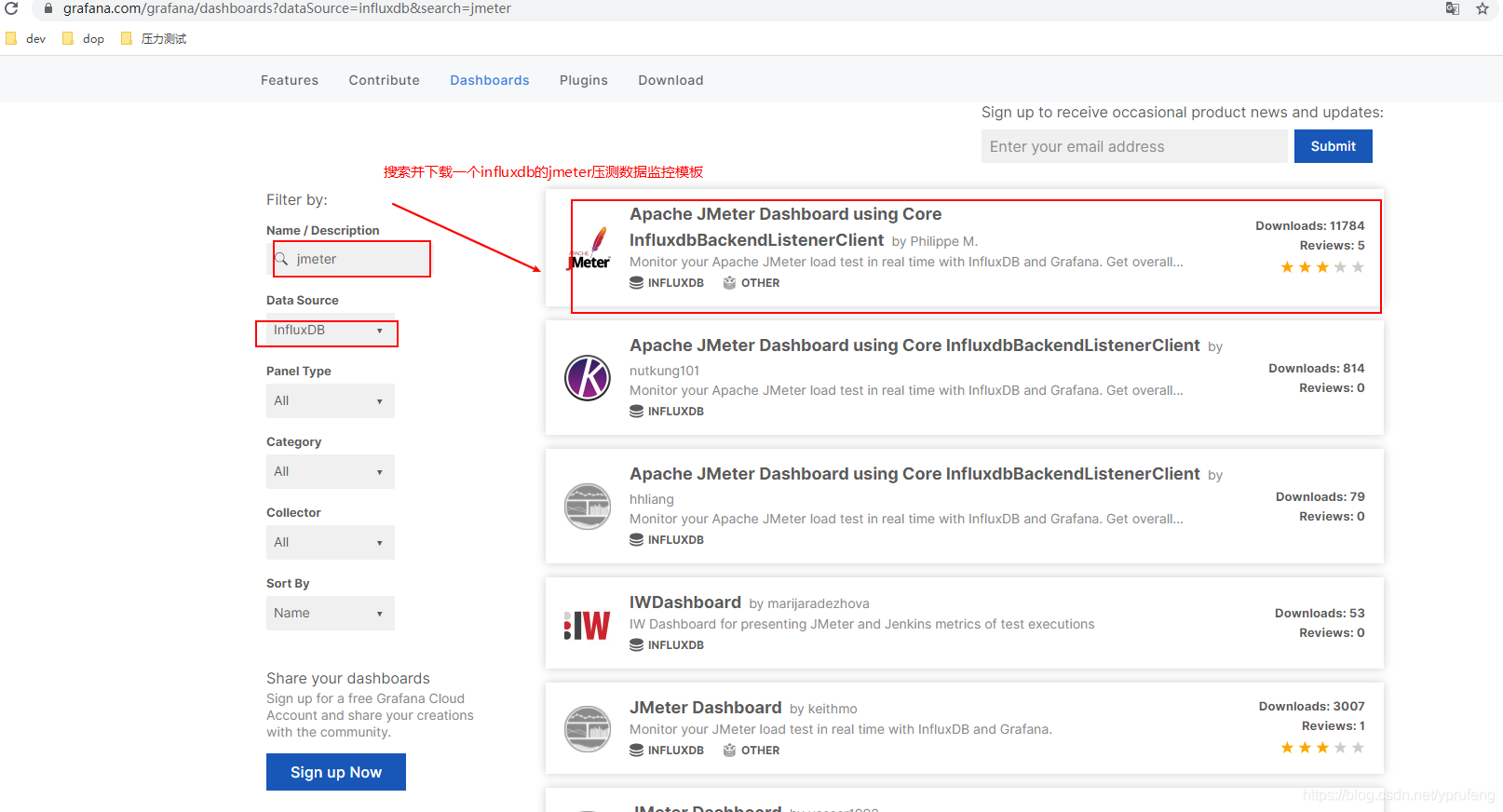Open the 压力测试 bookmark folder

coord(154,39)
